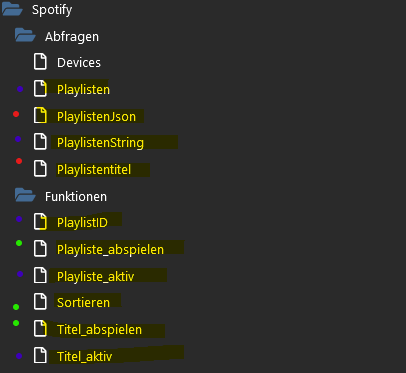Open the Playliste_aktiv script

96,276
